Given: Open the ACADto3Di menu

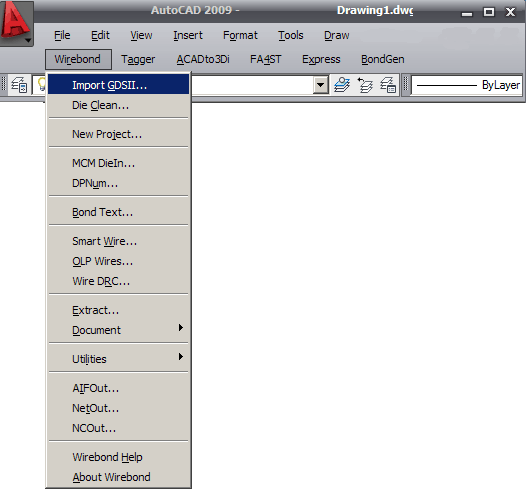Looking at the screenshot, I should (203, 59).
